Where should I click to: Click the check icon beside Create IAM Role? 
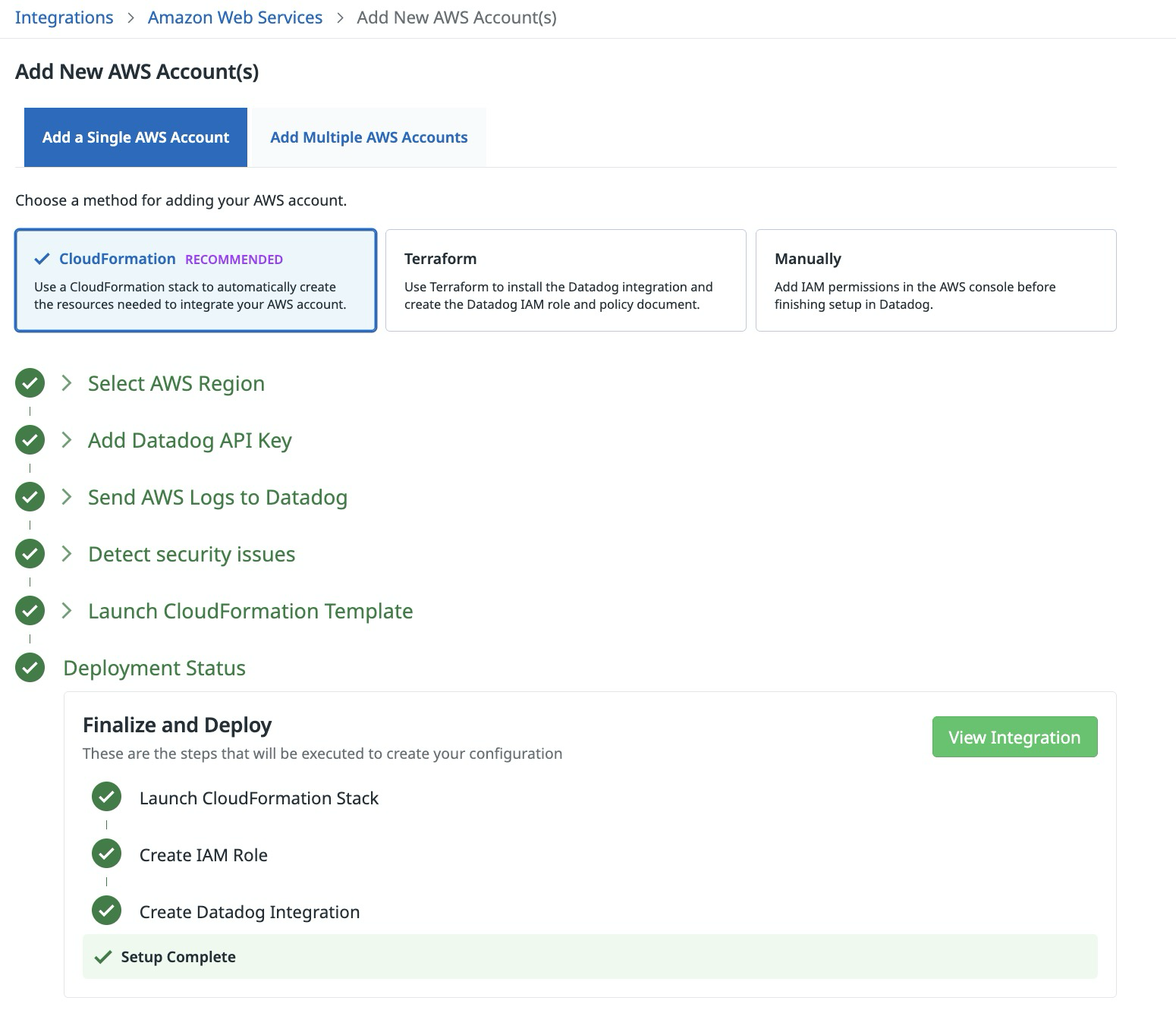[x=106, y=854]
